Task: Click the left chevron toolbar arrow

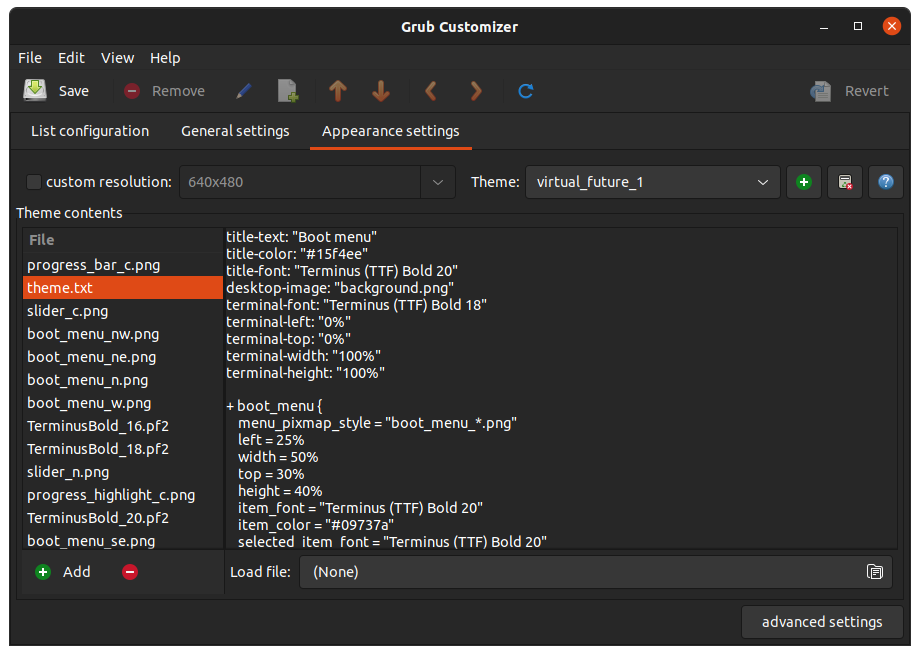Action: coord(431,91)
